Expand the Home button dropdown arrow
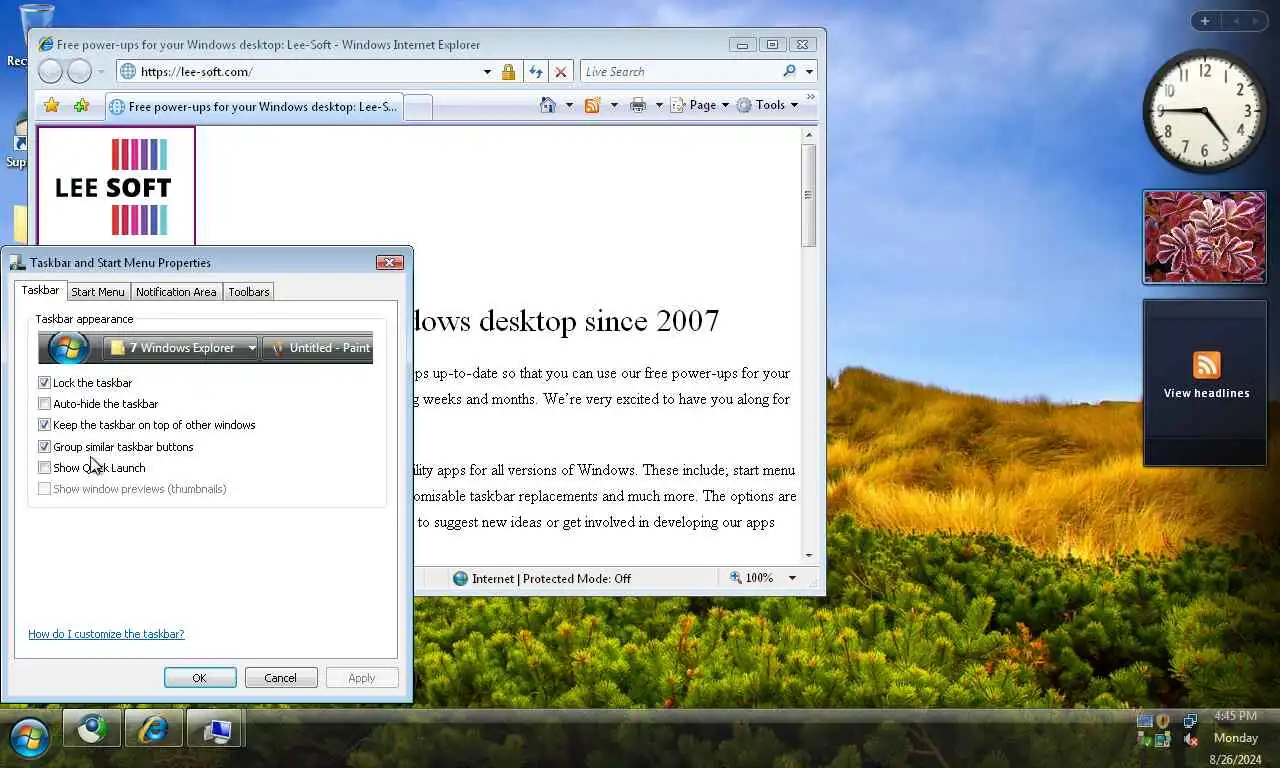The height and width of the screenshot is (768, 1280). coord(569,105)
